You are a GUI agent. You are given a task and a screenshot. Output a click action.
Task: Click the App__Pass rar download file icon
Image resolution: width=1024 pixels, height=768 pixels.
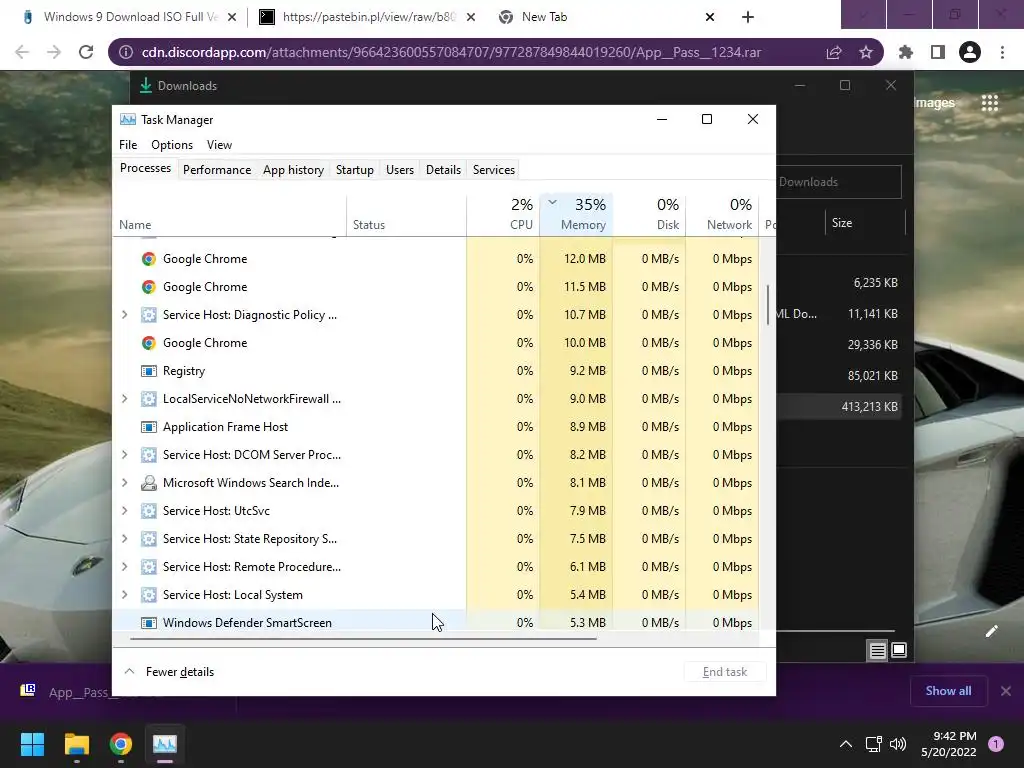(27, 690)
